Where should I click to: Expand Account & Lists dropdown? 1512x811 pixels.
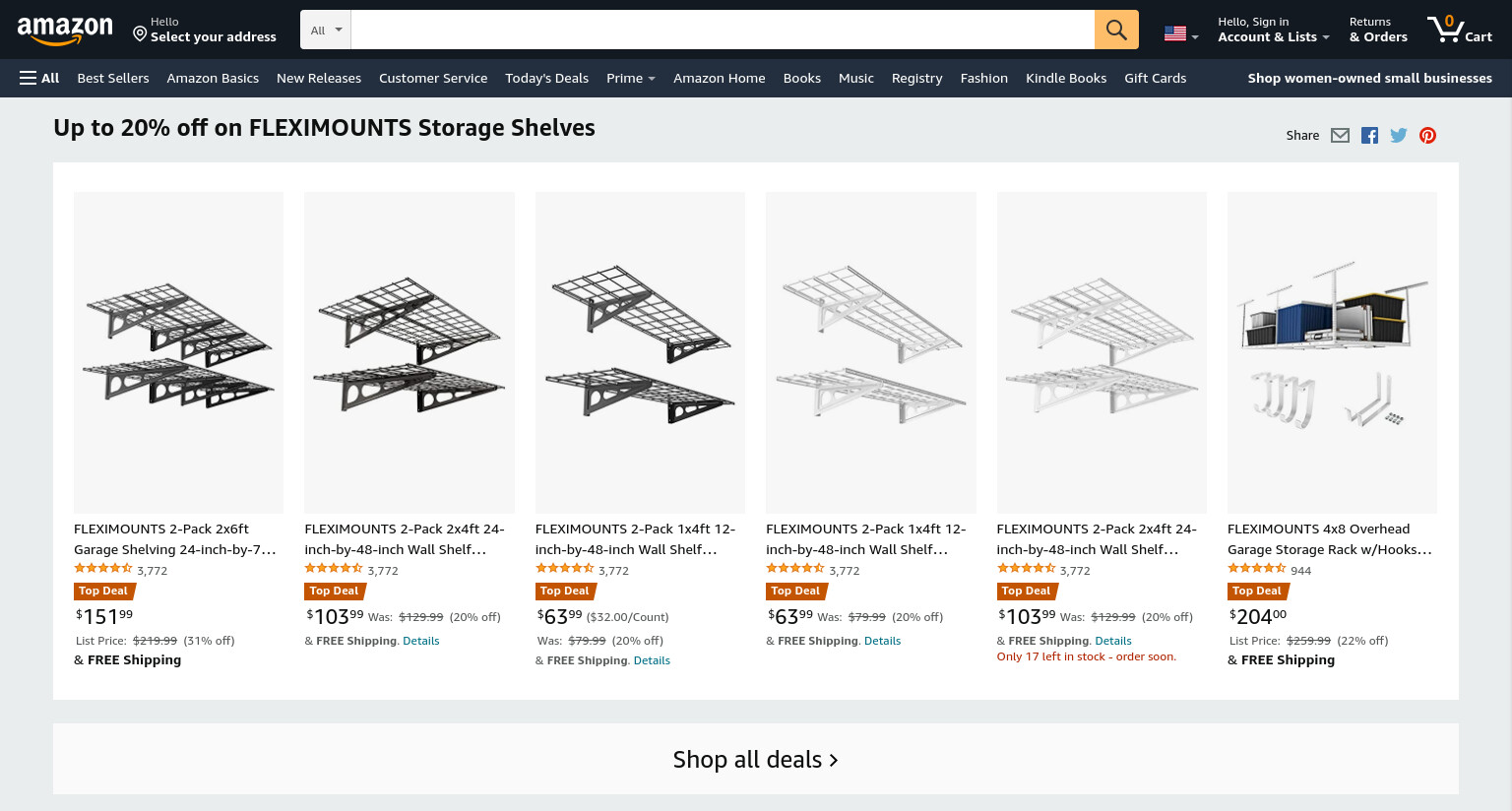tap(1273, 30)
